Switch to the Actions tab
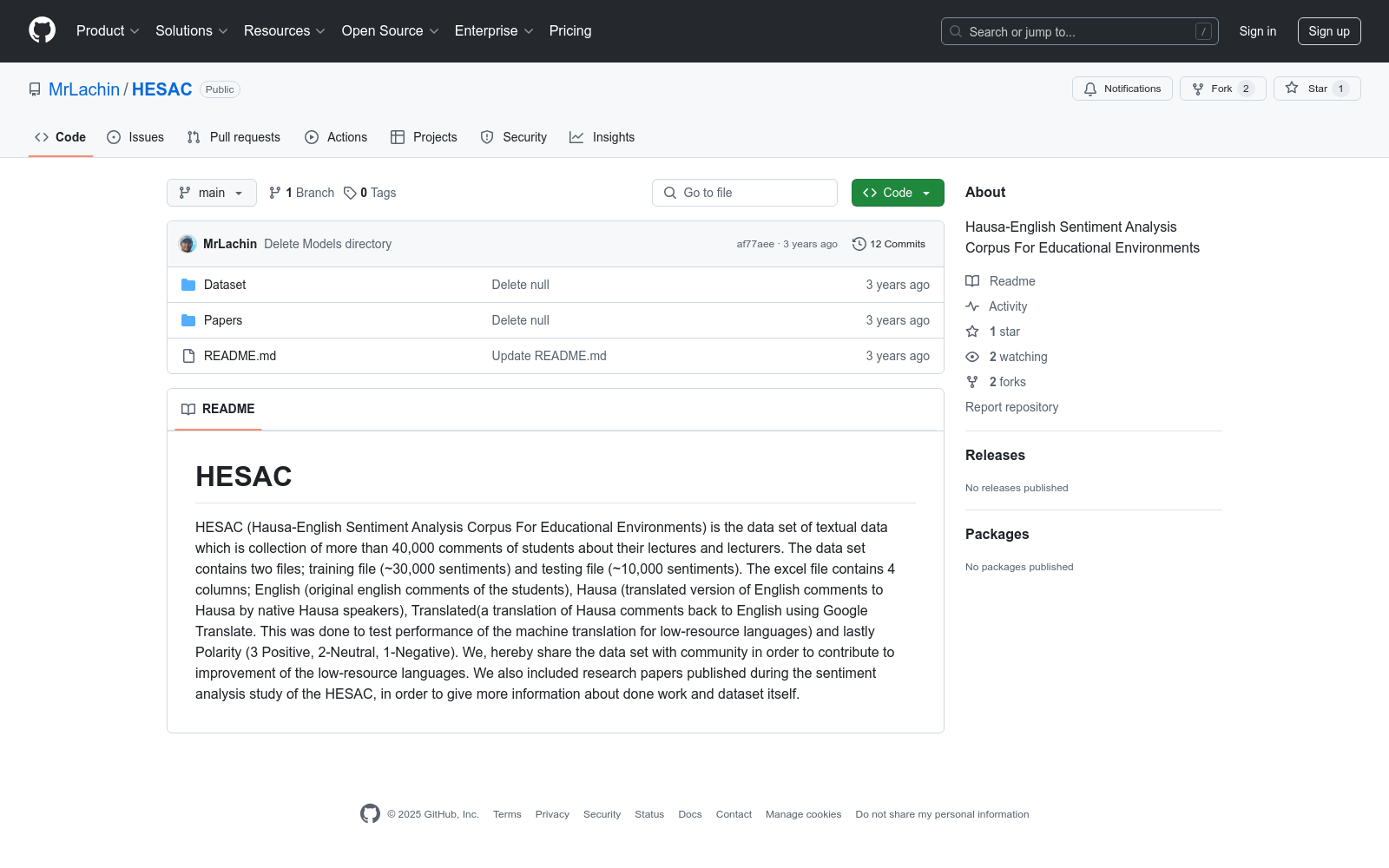 tap(336, 137)
